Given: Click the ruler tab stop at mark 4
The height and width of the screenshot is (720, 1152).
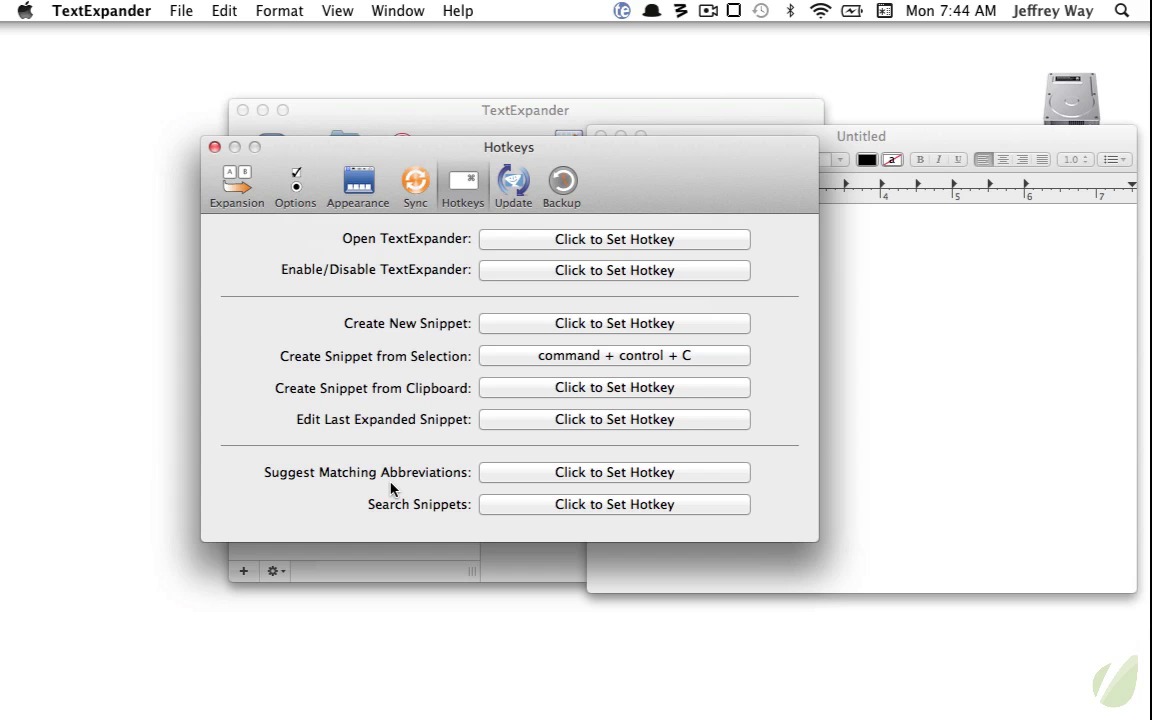Looking at the screenshot, I should (882, 184).
